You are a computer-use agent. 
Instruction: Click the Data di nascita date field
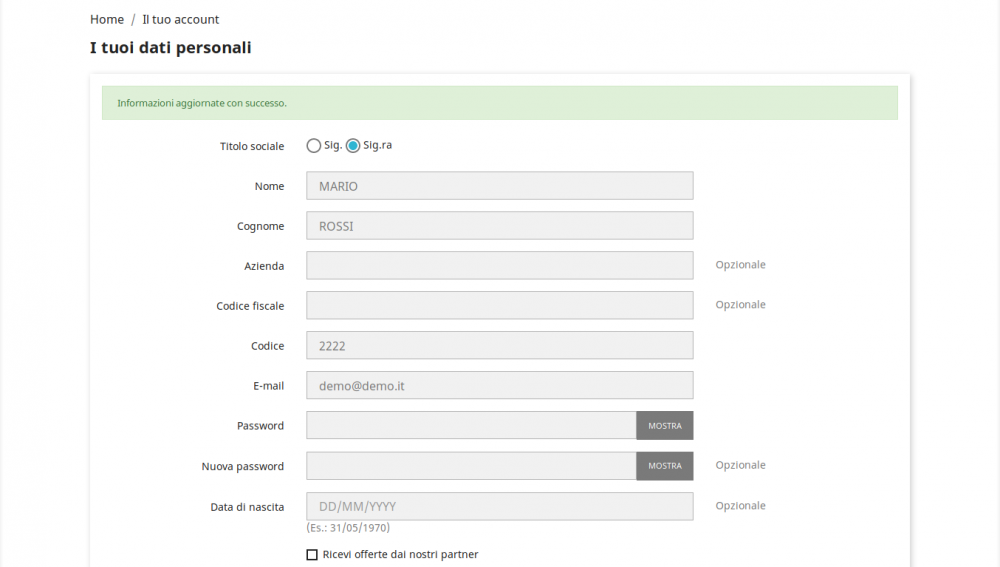(499, 506)
